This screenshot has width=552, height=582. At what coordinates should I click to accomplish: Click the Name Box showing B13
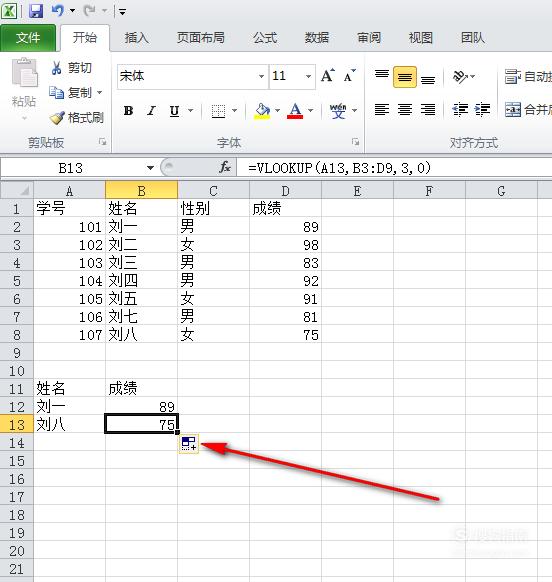[x=71, y=168]
